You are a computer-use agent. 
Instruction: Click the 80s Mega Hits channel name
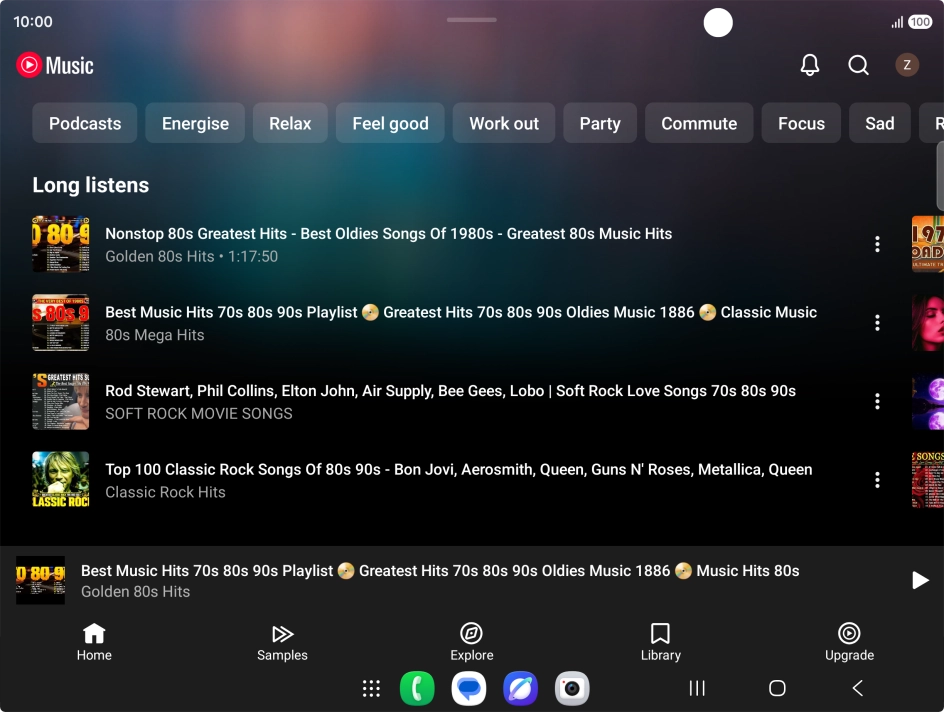point(155,335)
